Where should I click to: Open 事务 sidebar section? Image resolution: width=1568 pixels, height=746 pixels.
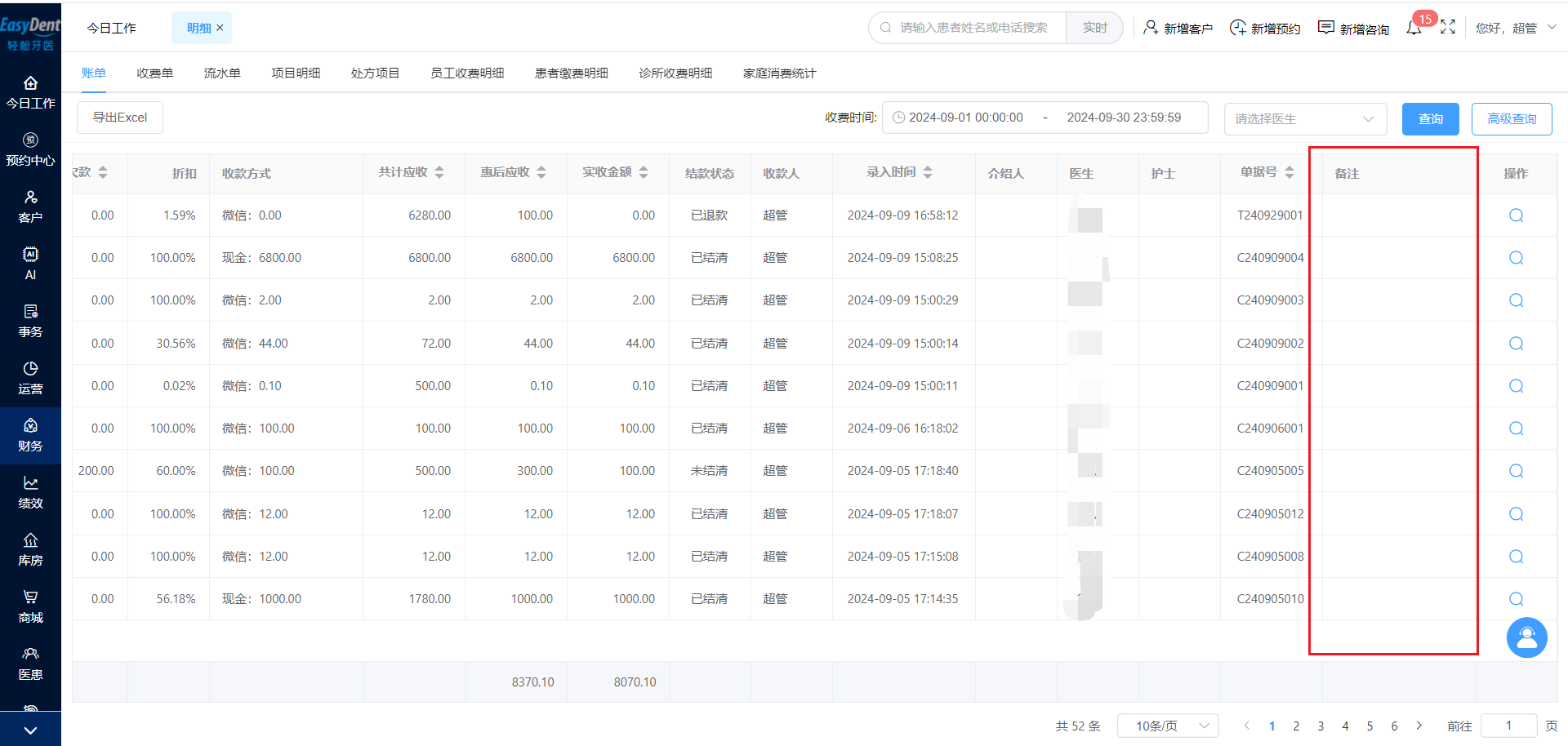point(30,321)
